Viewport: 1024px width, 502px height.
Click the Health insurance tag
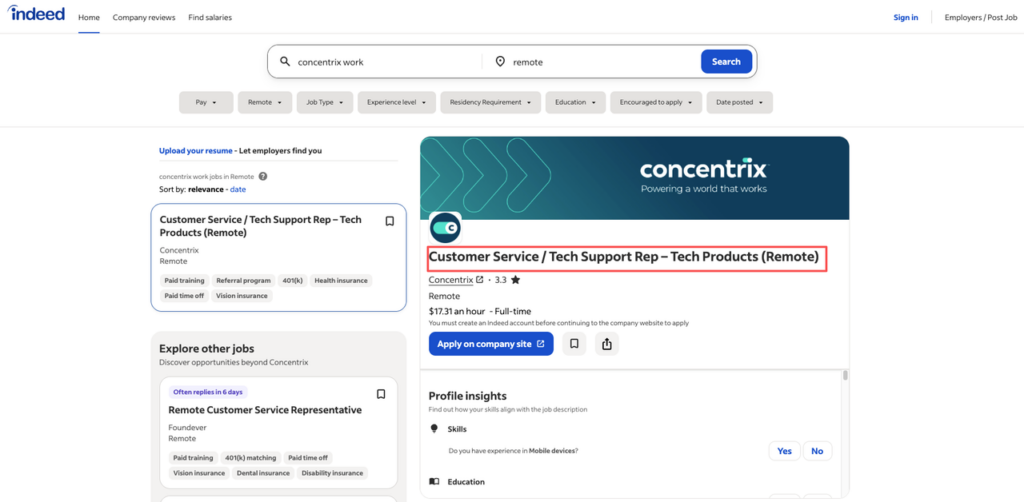pos(341,281)
